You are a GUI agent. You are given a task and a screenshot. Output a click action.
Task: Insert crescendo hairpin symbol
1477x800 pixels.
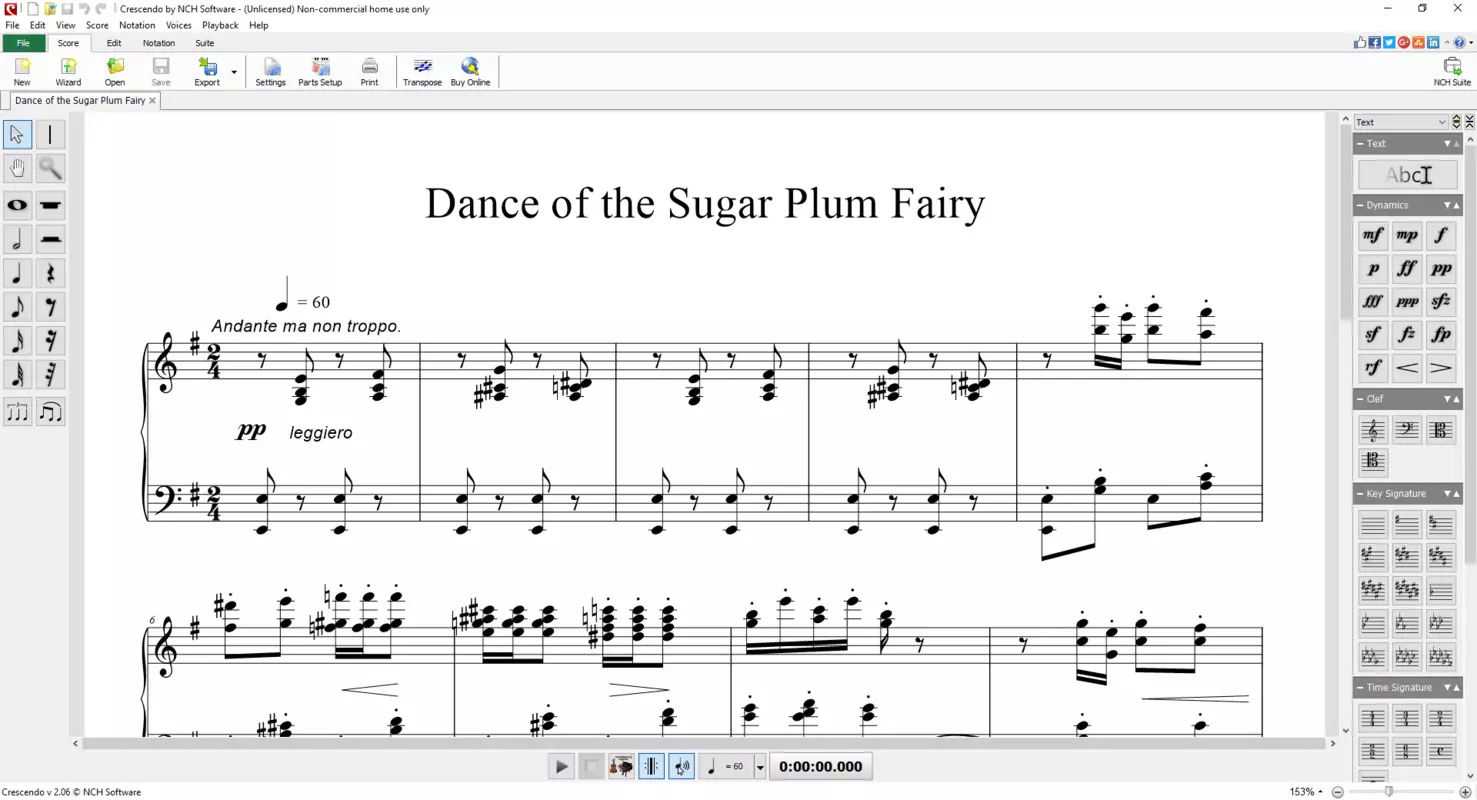pos(1407,368)
